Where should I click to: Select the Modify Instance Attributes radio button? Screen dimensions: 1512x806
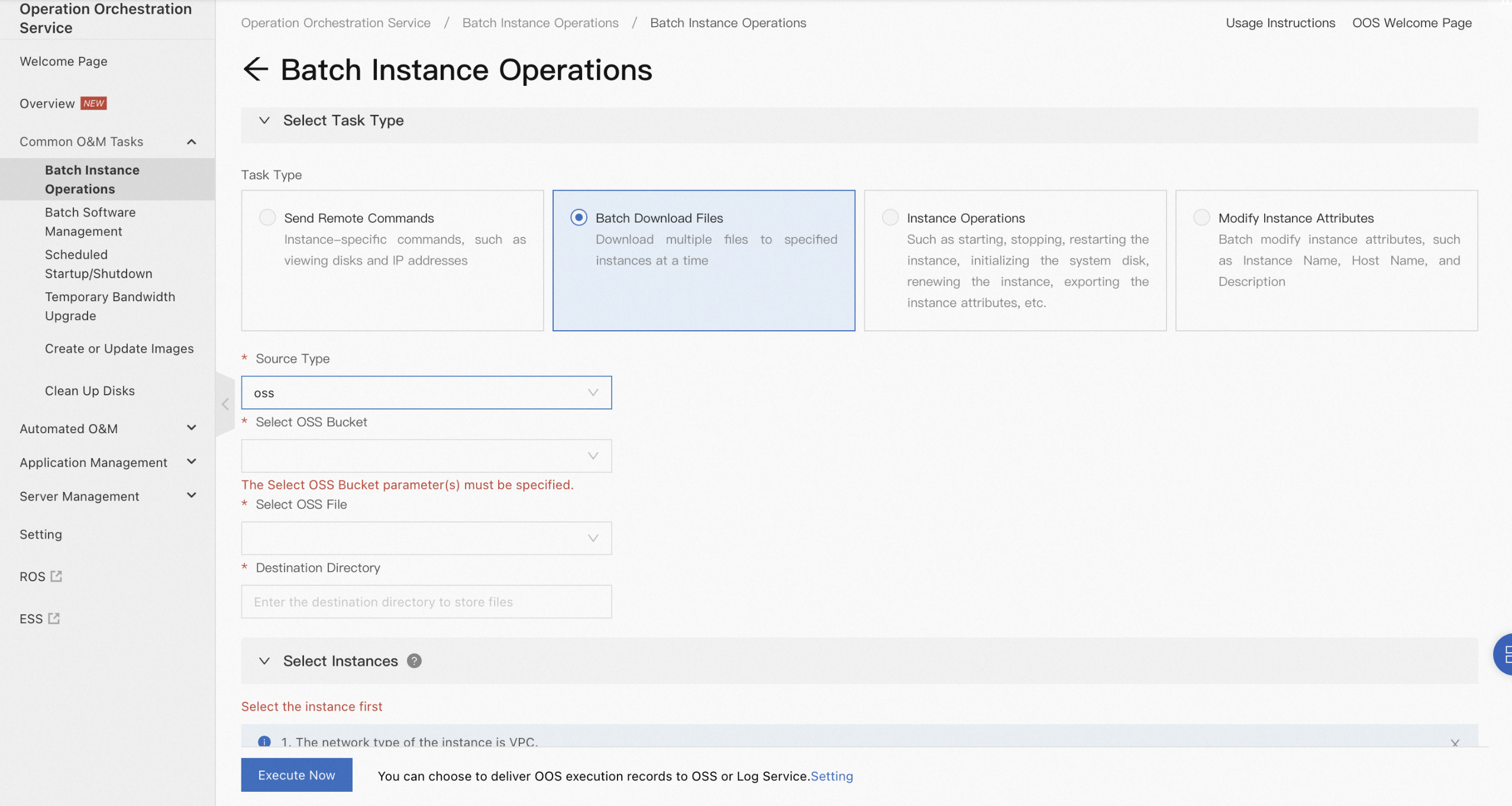coord(1201,217)
